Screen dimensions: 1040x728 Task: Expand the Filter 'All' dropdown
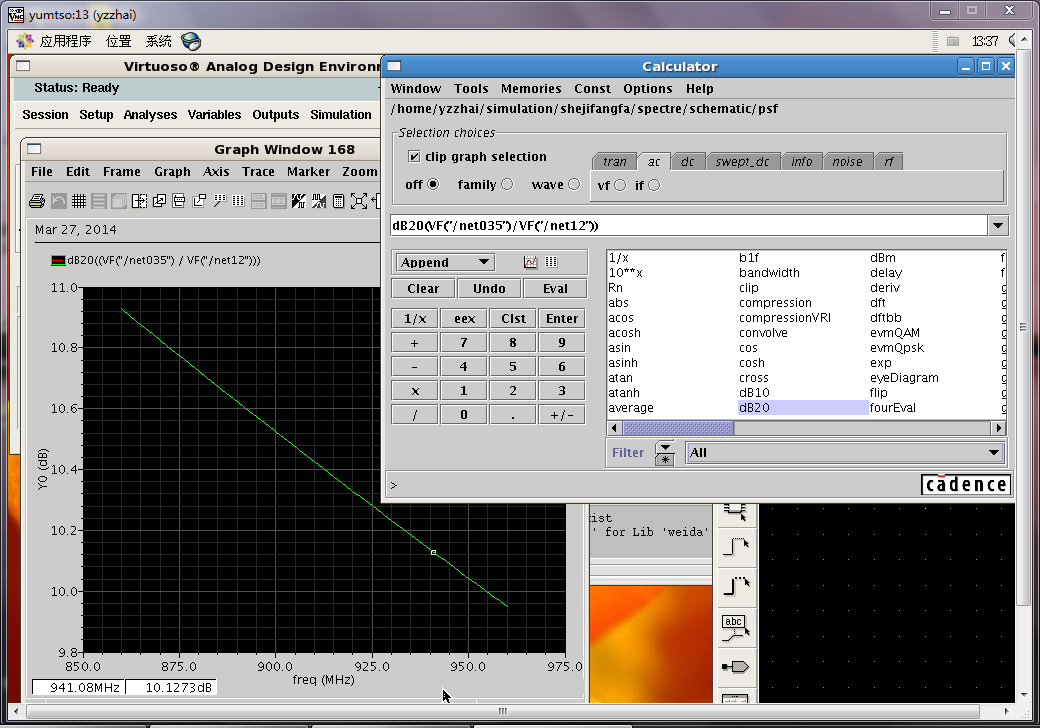tap(993, 453)
